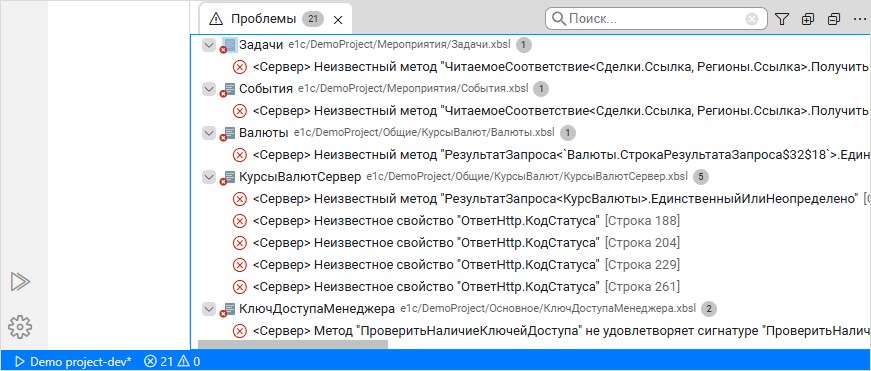Collapse all problems tree nodes

click(x=834, y=19)
